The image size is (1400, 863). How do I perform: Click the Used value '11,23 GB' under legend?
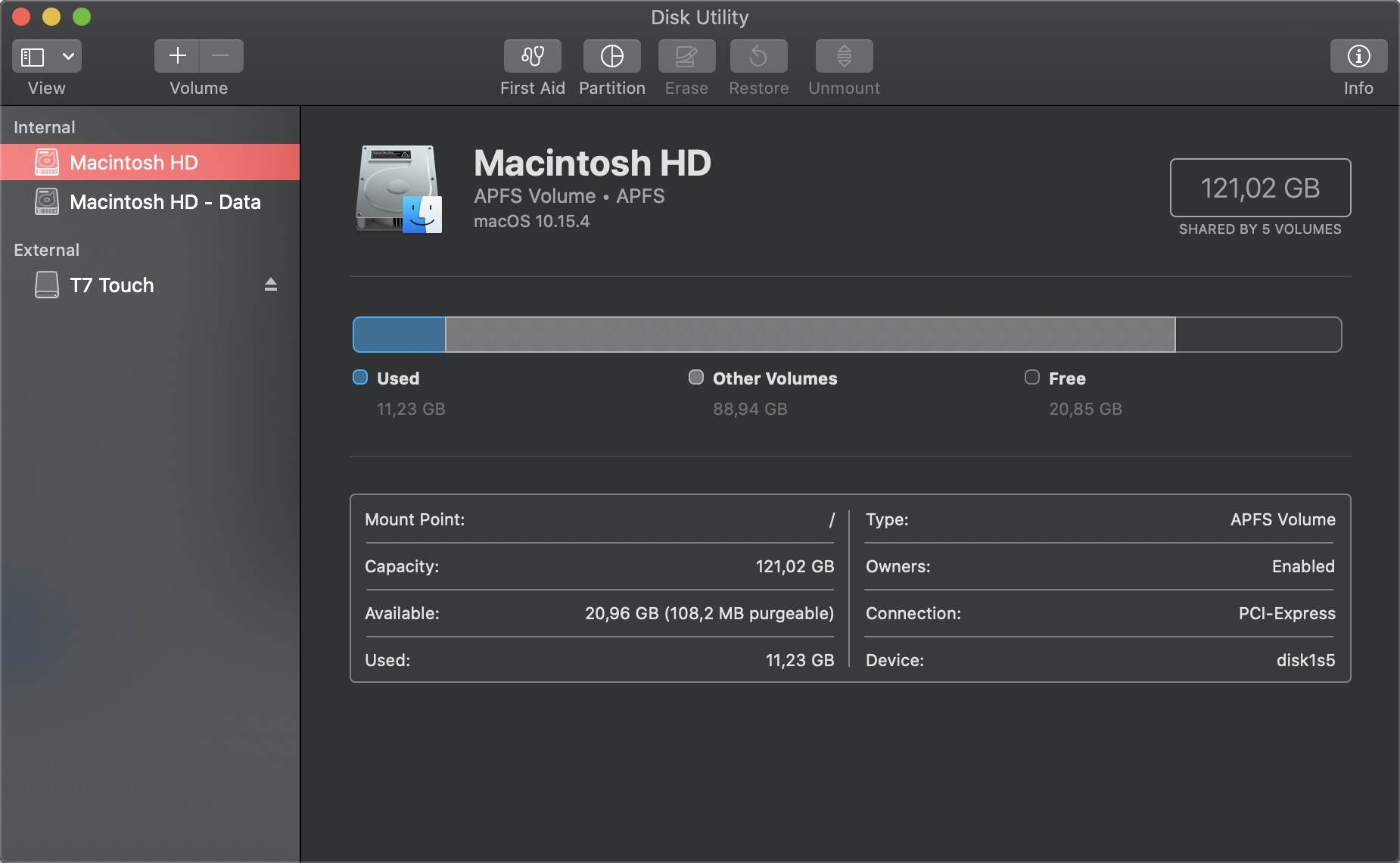411,409
